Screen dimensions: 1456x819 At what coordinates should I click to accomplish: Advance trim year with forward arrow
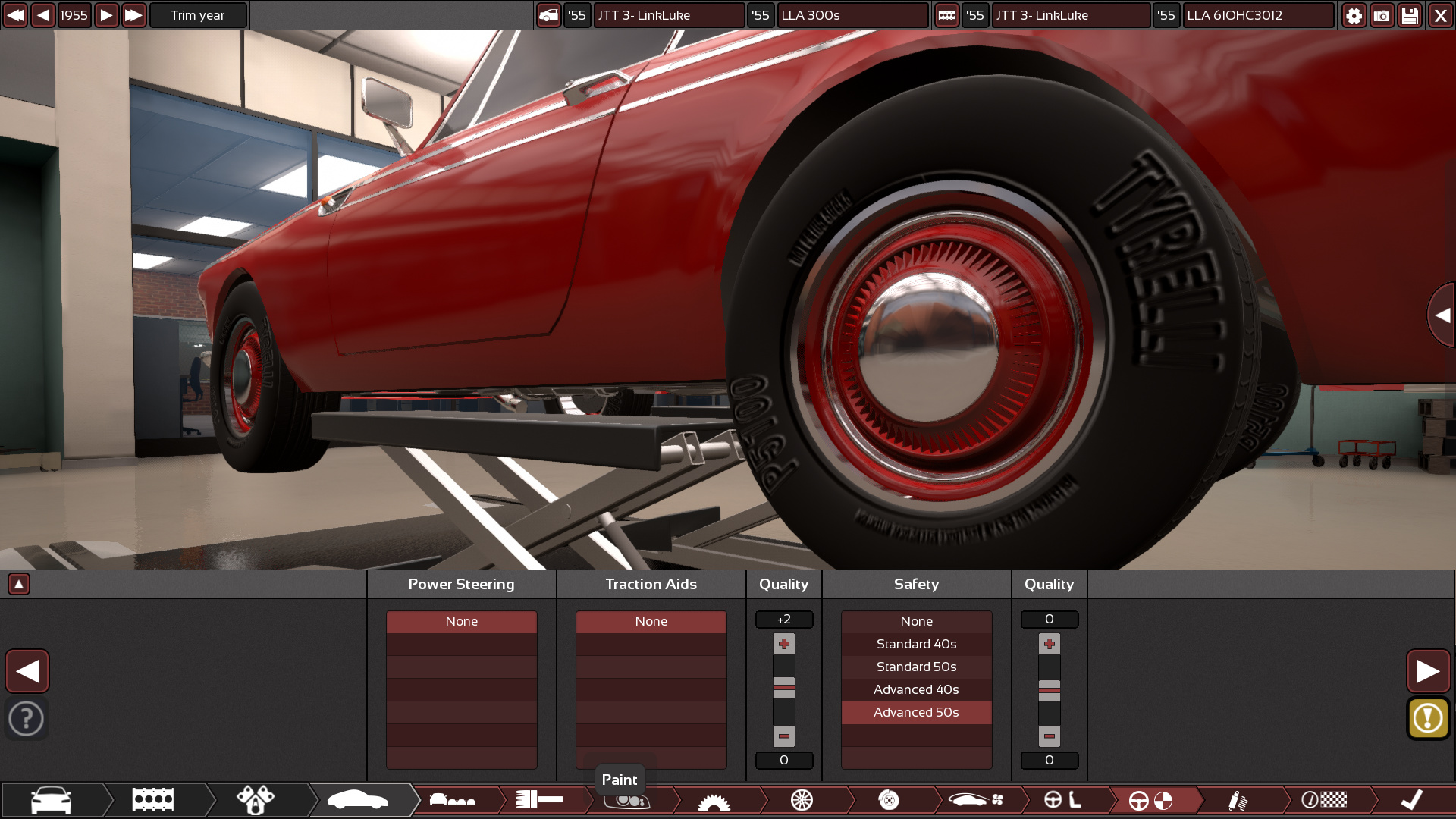point(106,15)
